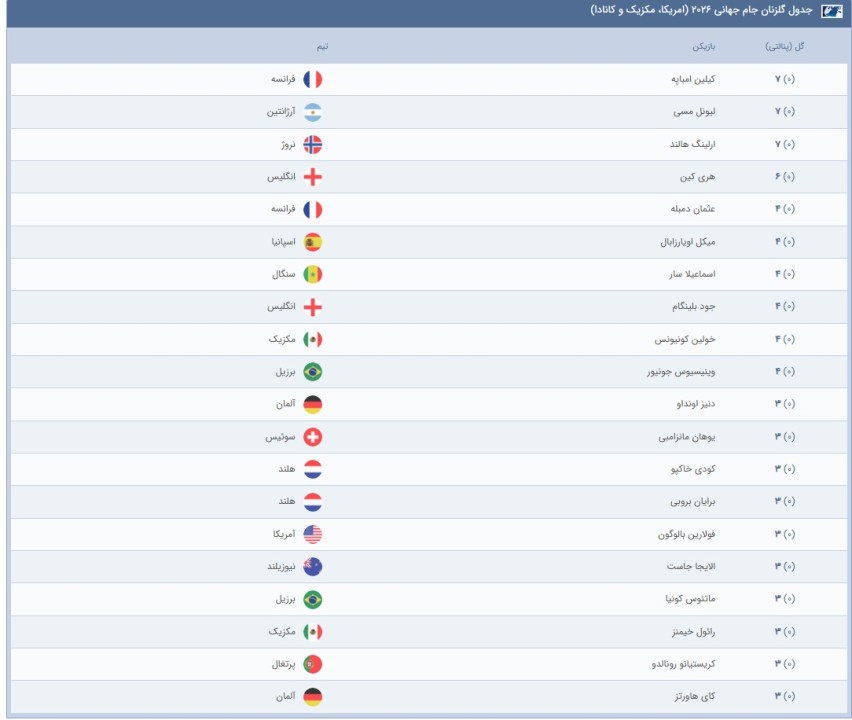Screen dimensions: 852x720
Task: Click the تیم column header
Action: 323,47
